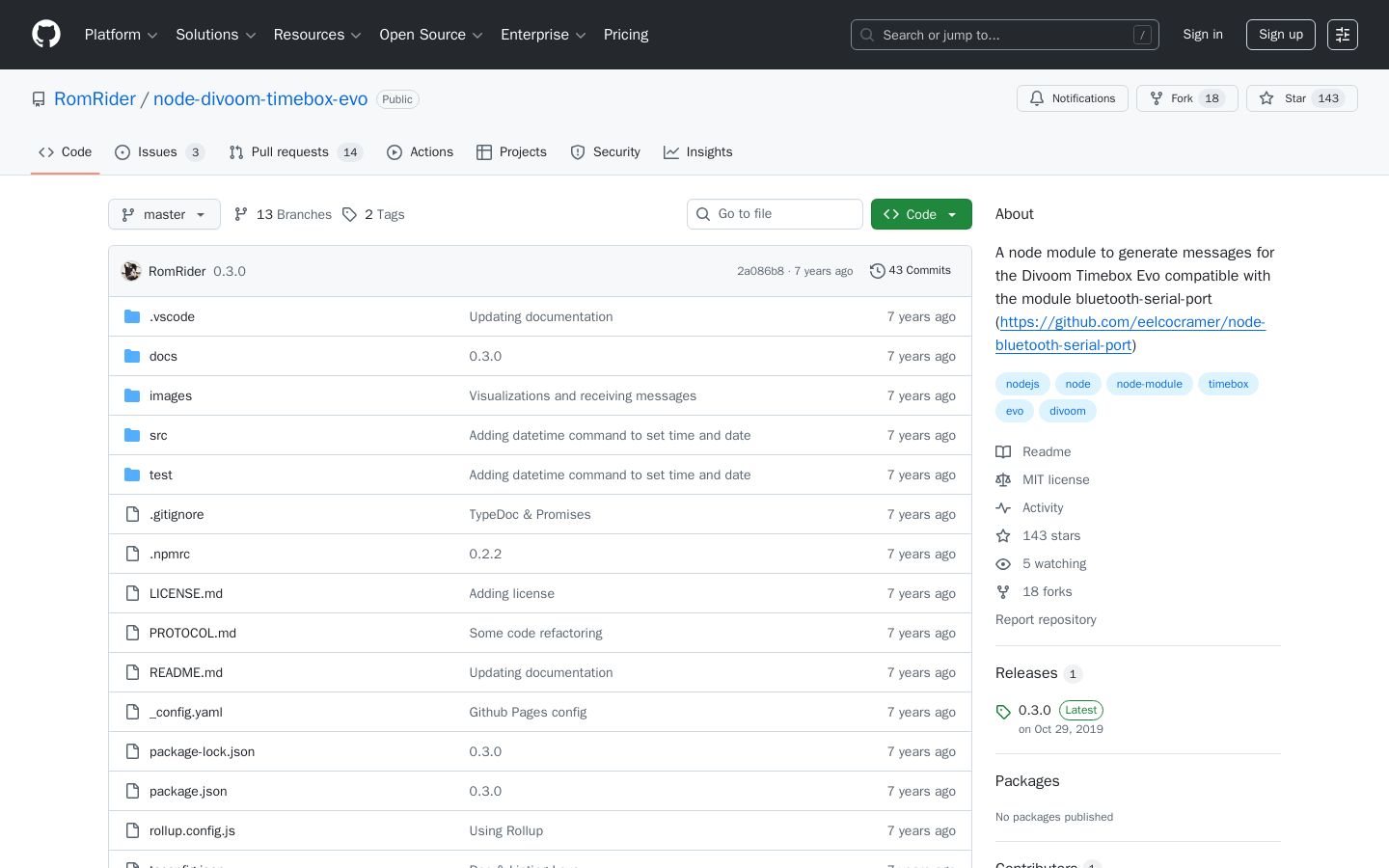This screenshot has width=1389, height=868.
Task: Click the eye icon beside 5 watching
Action: click(1003, 563)
